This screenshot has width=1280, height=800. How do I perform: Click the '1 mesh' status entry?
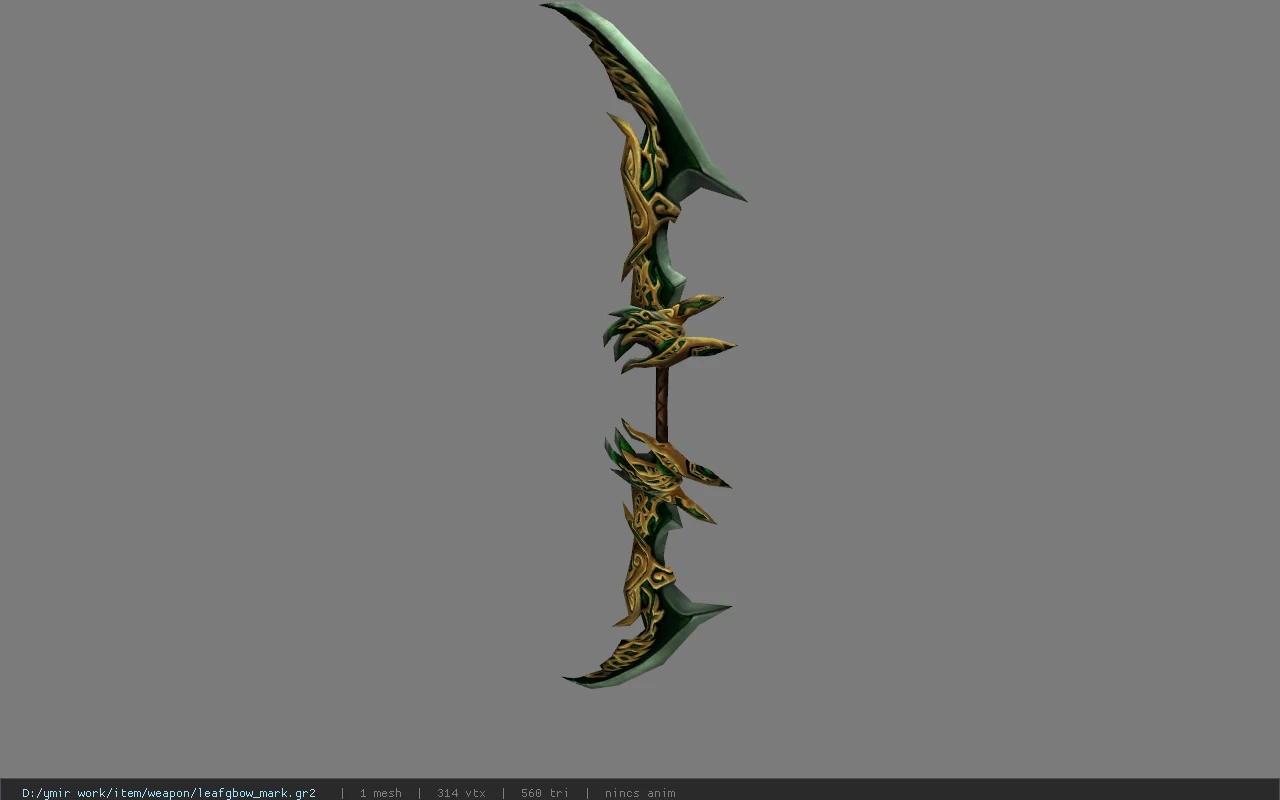(x=381, y=793)
